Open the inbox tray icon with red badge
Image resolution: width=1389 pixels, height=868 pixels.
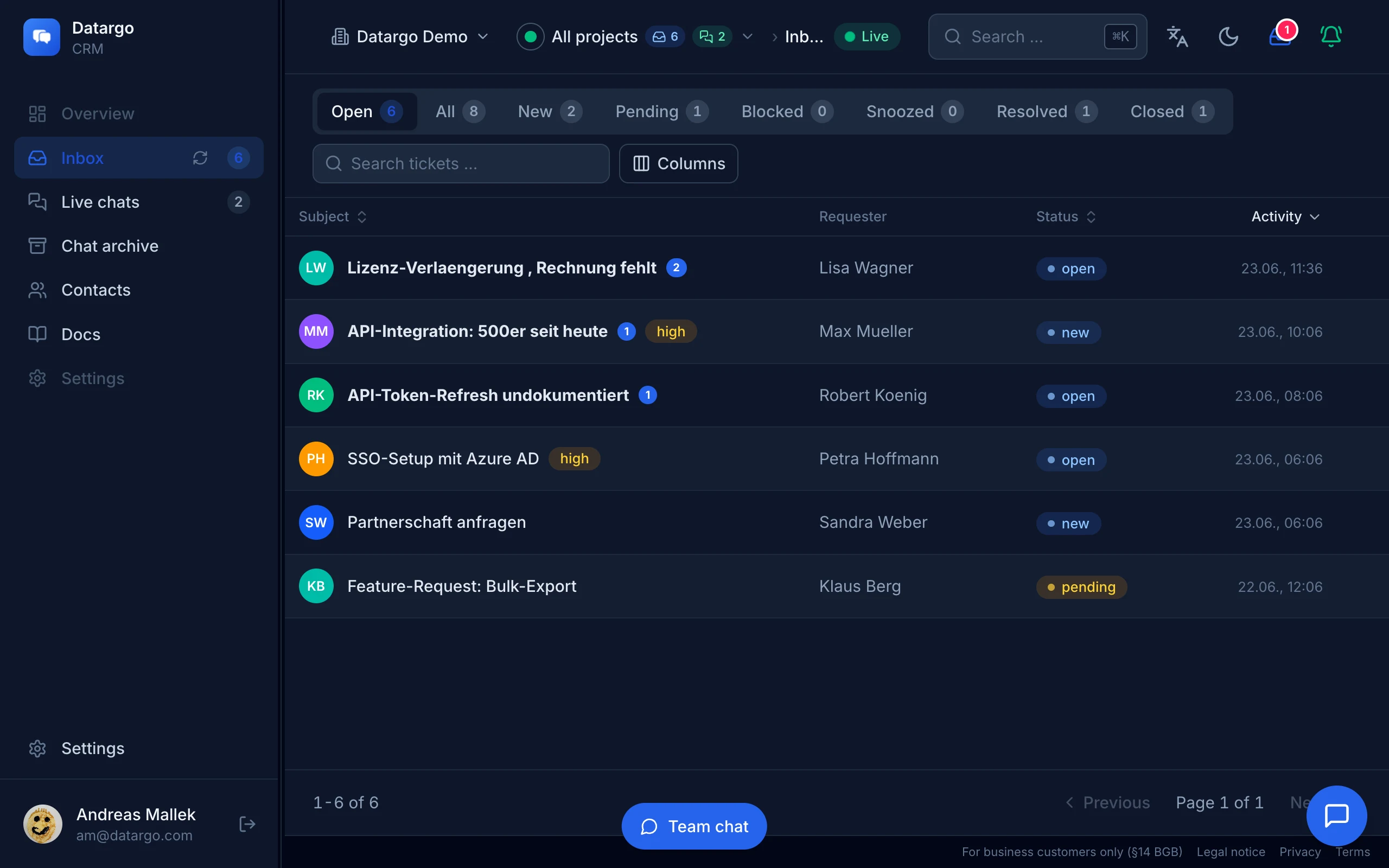pos(1280,37)
